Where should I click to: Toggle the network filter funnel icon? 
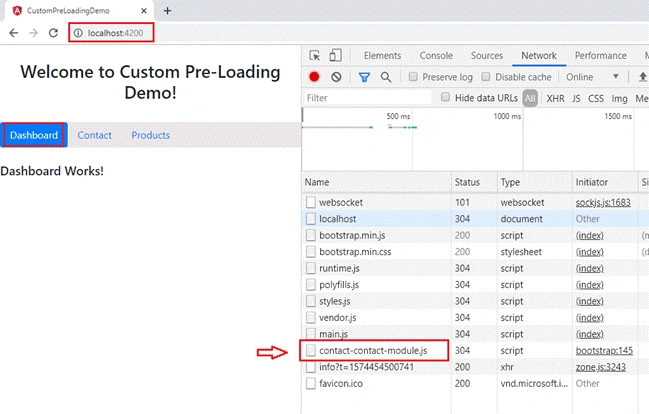[x=364, y=77]
